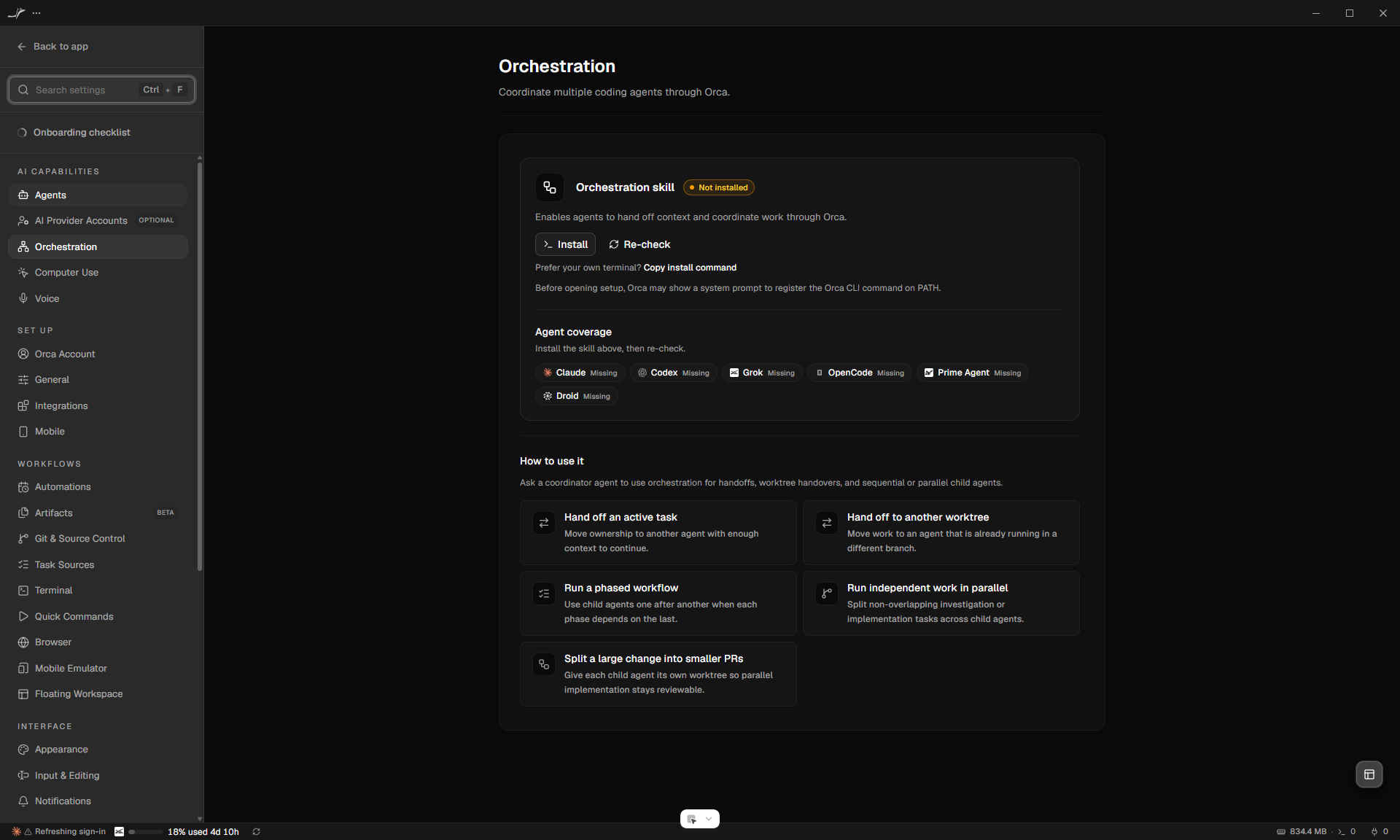The image size is (1400, 840).
Task: Select the Hand off to another worktree card
Action: tap(941, 532)
